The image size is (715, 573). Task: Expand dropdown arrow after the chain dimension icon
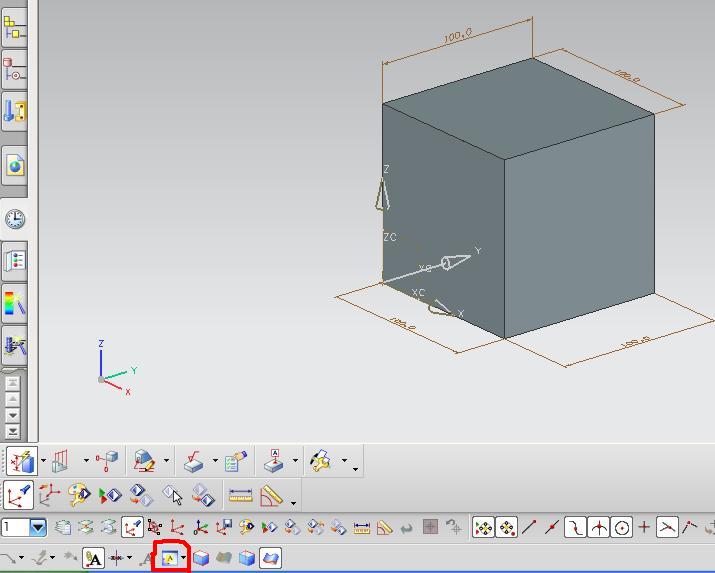(x=86, y=460)
